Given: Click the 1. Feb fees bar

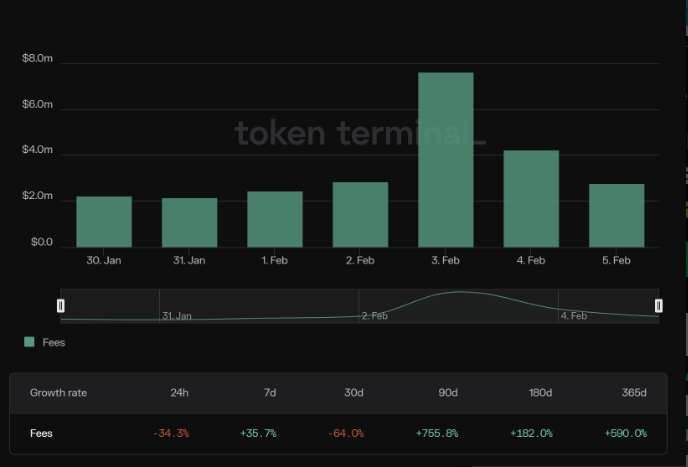Looking at the screenshot, I should 275,219.
